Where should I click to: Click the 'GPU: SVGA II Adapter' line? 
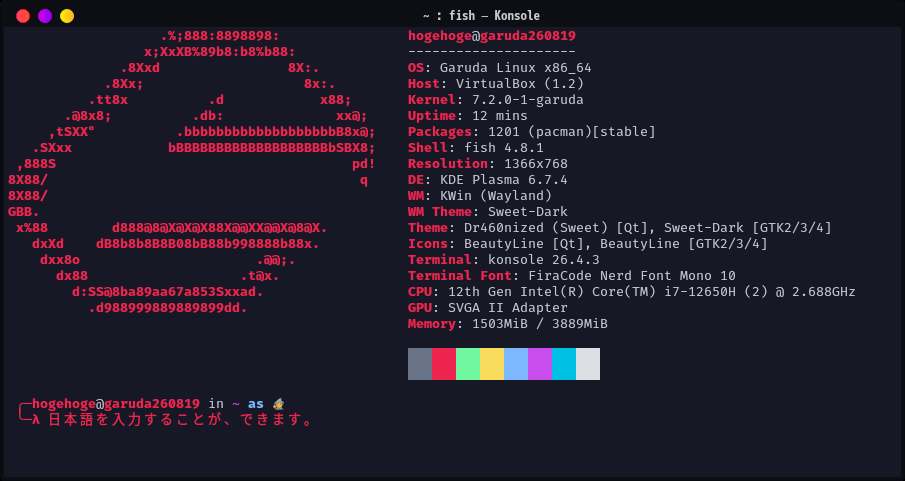(x=488, y=308)
